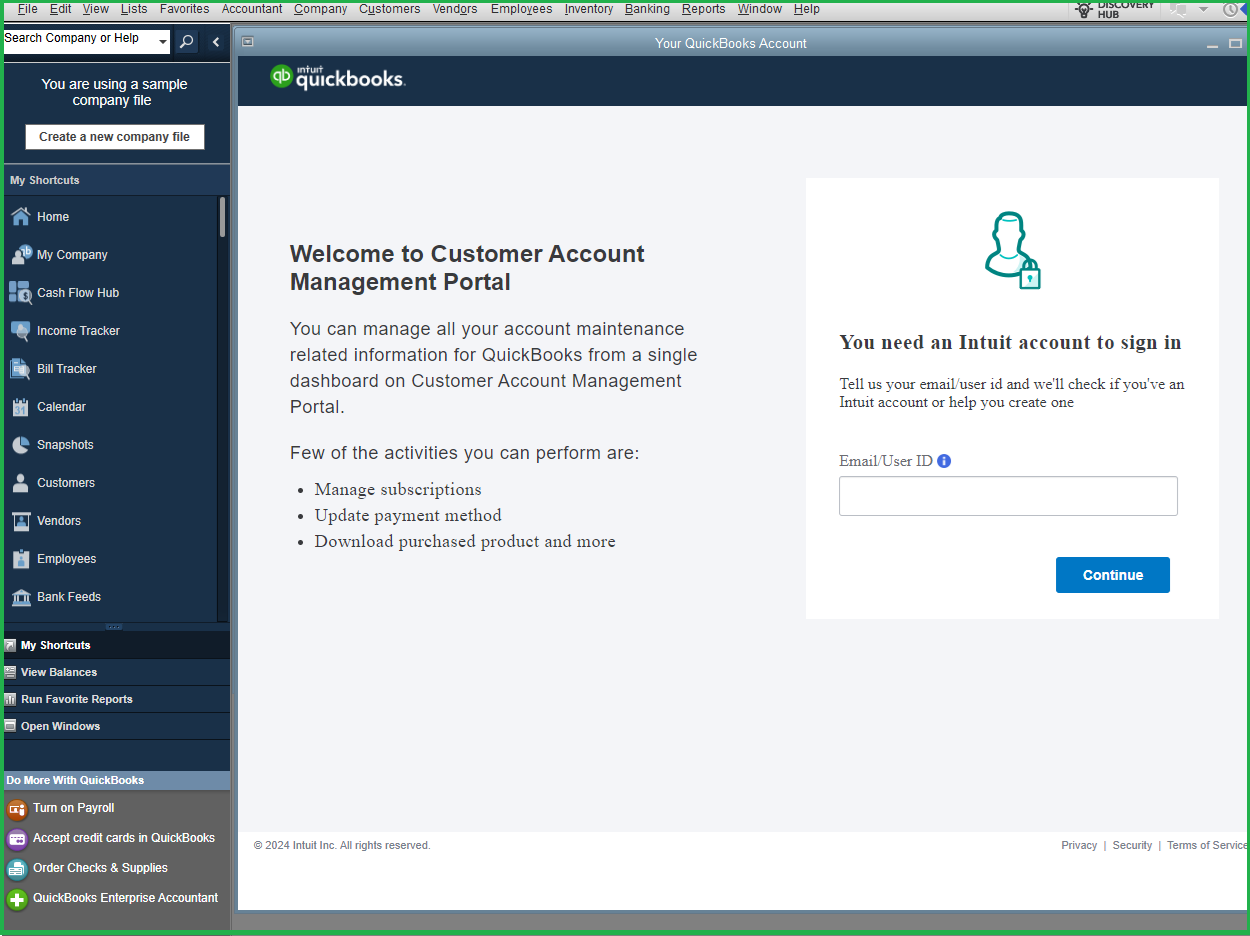
Task: Enable Payroll via Turn on Payroll
Action: pos(72,807)
